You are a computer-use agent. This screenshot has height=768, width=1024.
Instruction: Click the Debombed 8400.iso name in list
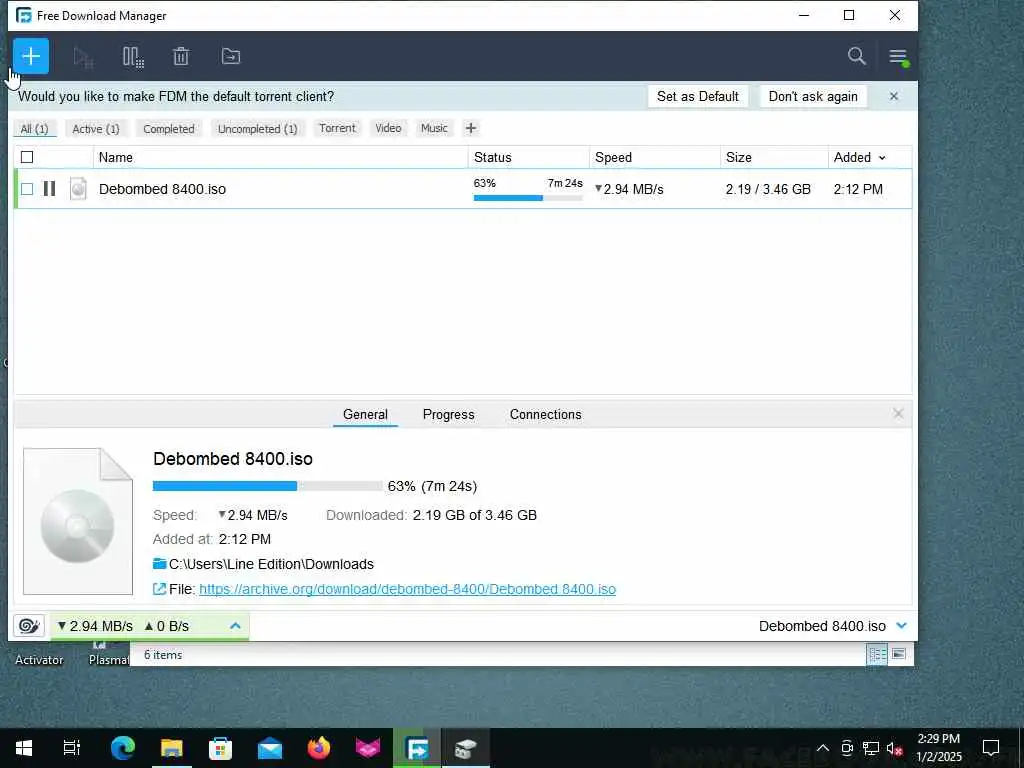coord(163,189)
